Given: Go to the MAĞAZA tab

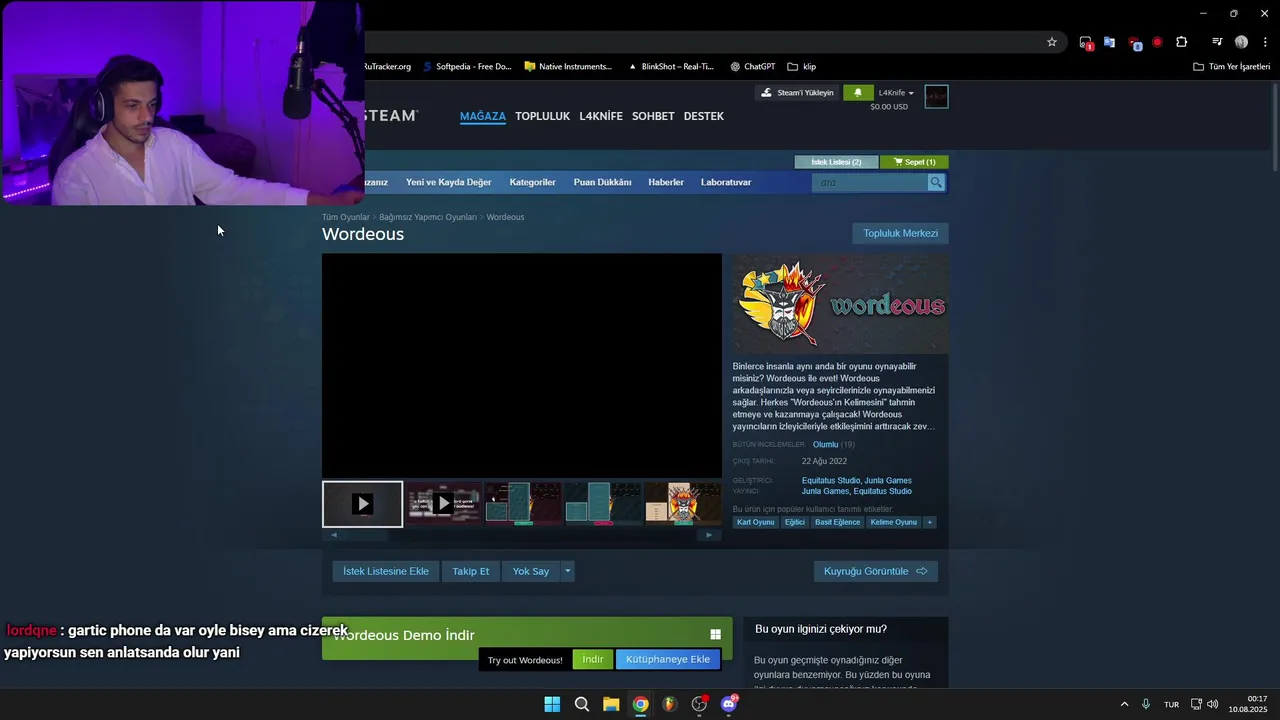Looking at the screenshot, I should pos(482,116).
